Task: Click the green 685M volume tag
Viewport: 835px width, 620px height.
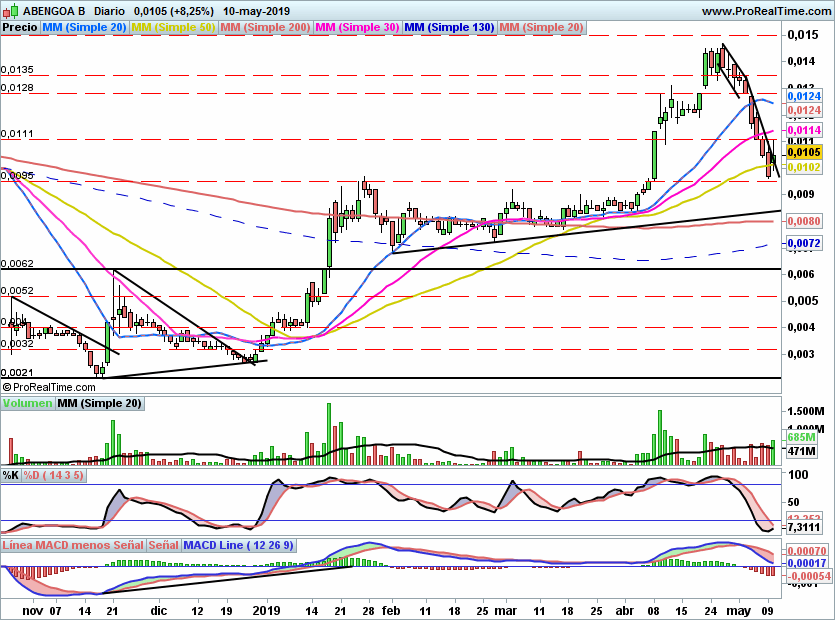Action: [801, 437]
